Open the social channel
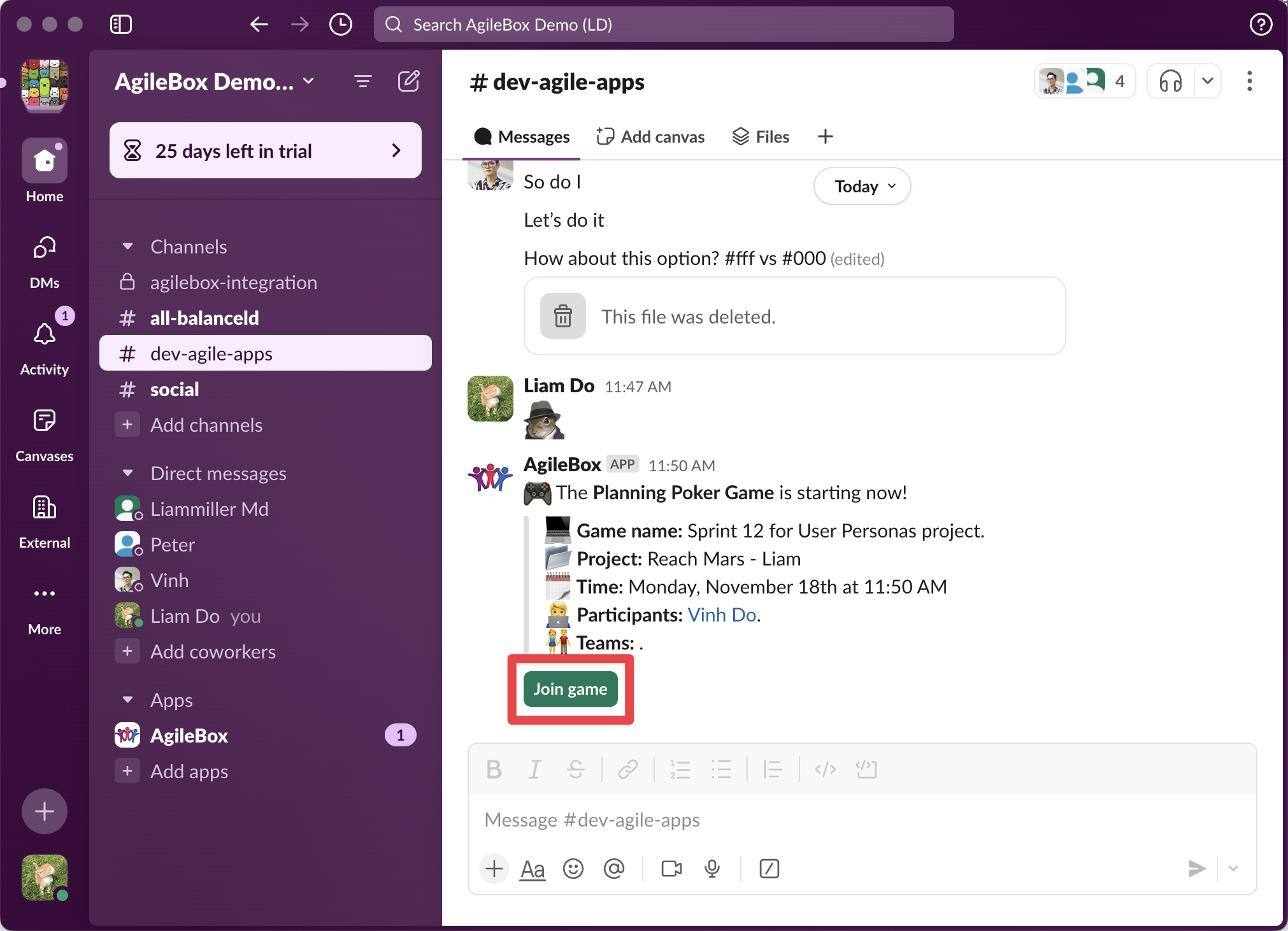Viewport: 1288px width, 931px height. [175, 389]
